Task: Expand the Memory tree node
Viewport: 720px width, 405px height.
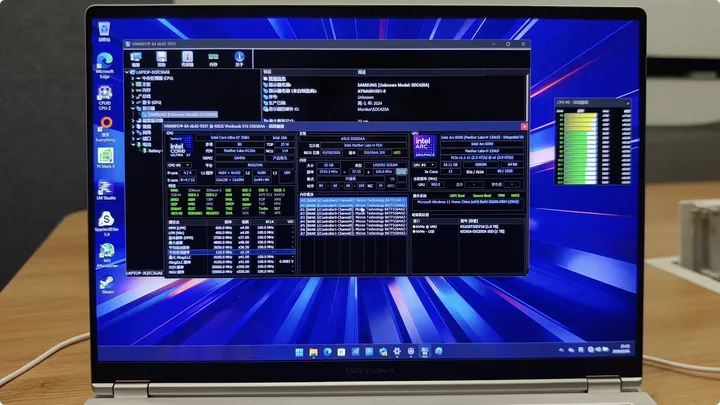Action: pyautogui.click(x=133, y=90)
